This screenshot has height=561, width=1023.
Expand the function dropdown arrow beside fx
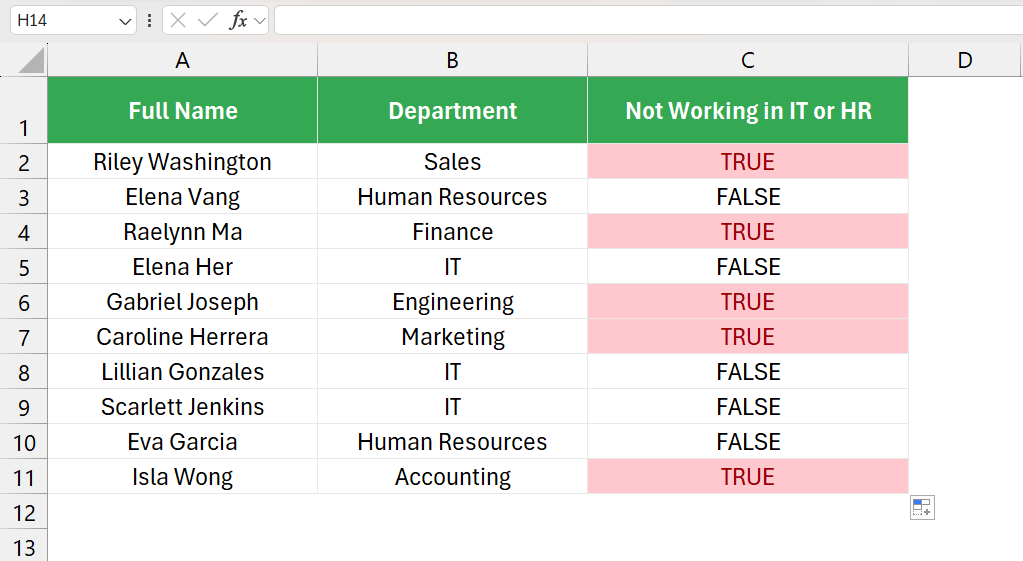(x=260, y=22)
